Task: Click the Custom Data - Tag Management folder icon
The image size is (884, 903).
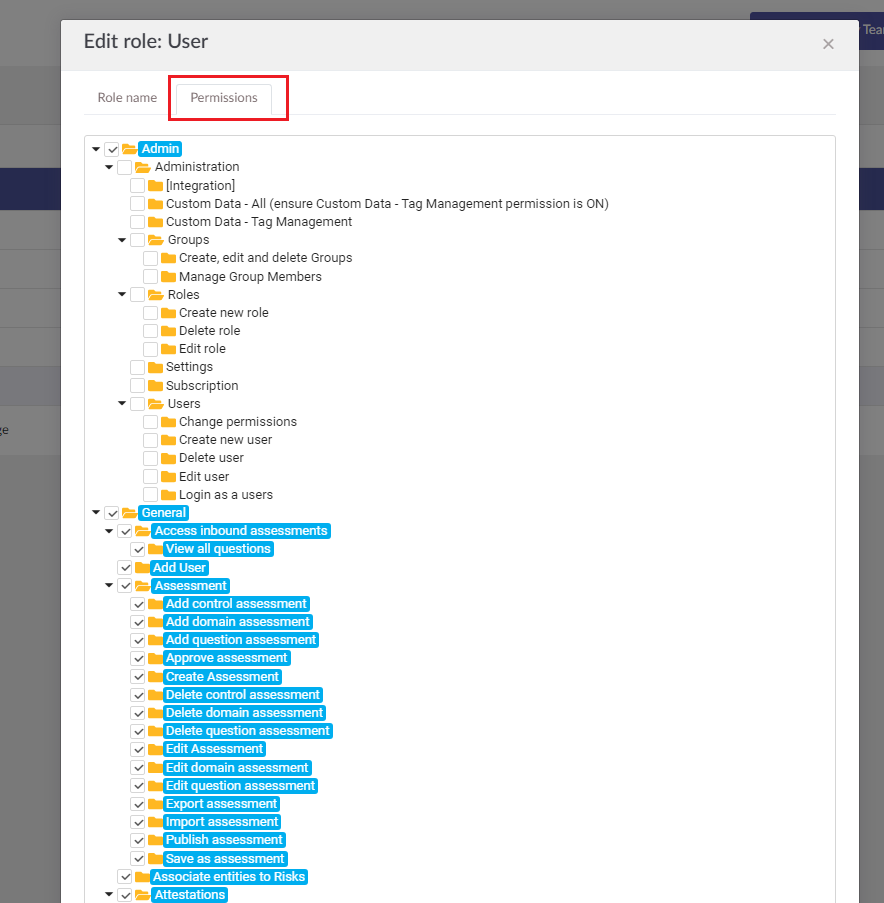Action: 155,222
